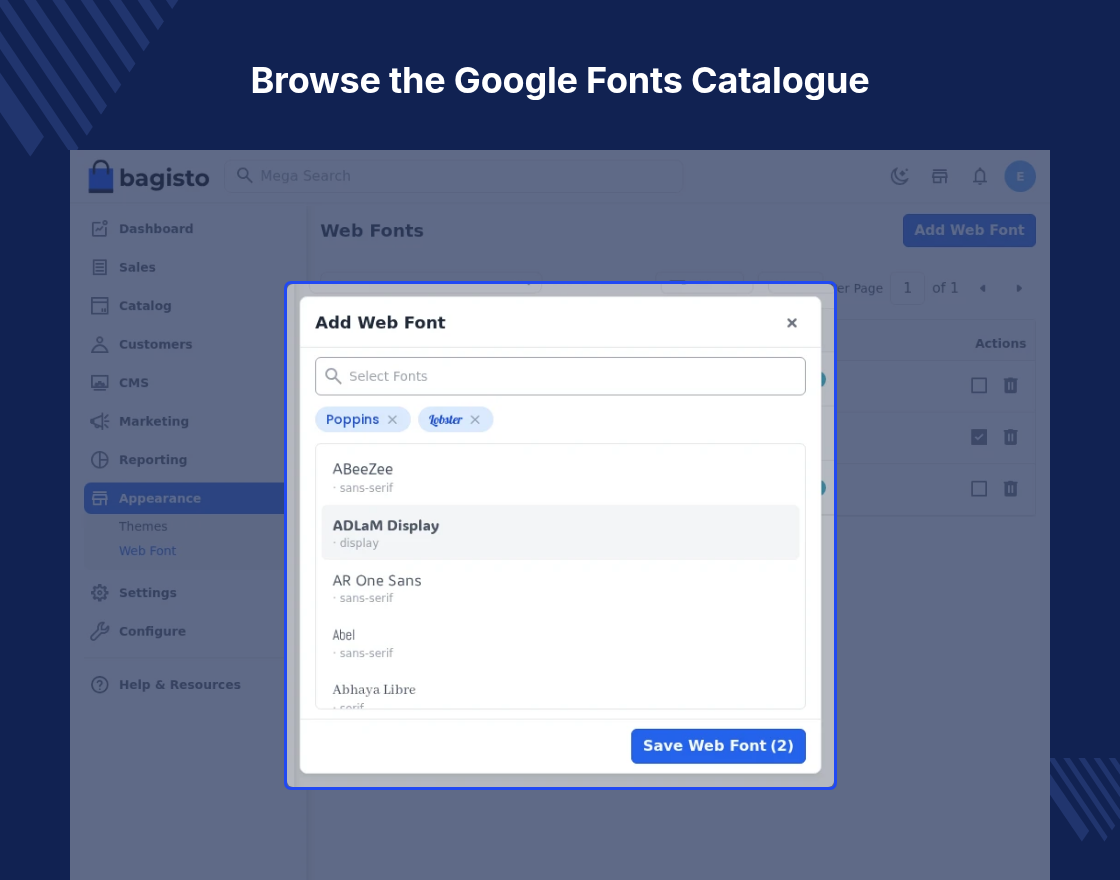Click the Lobster chip label

445,419
